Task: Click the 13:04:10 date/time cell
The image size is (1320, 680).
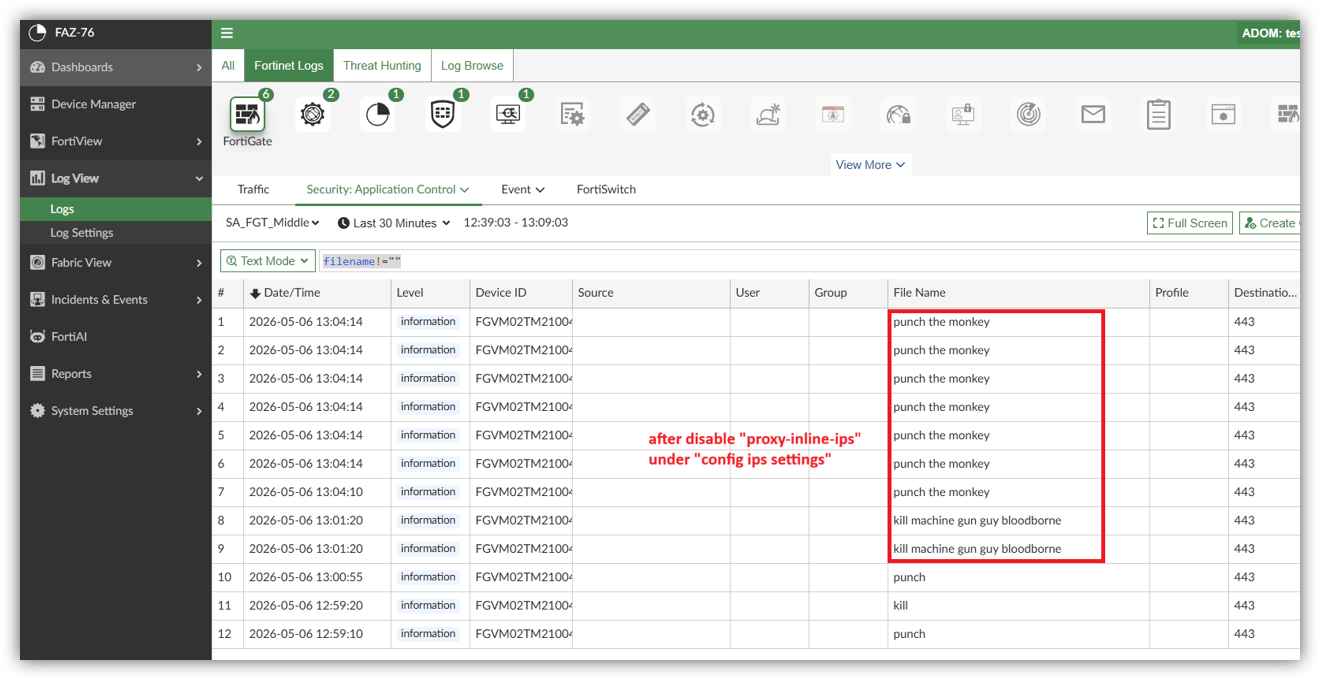Action: pyautogui.click(x=306, y=492)
